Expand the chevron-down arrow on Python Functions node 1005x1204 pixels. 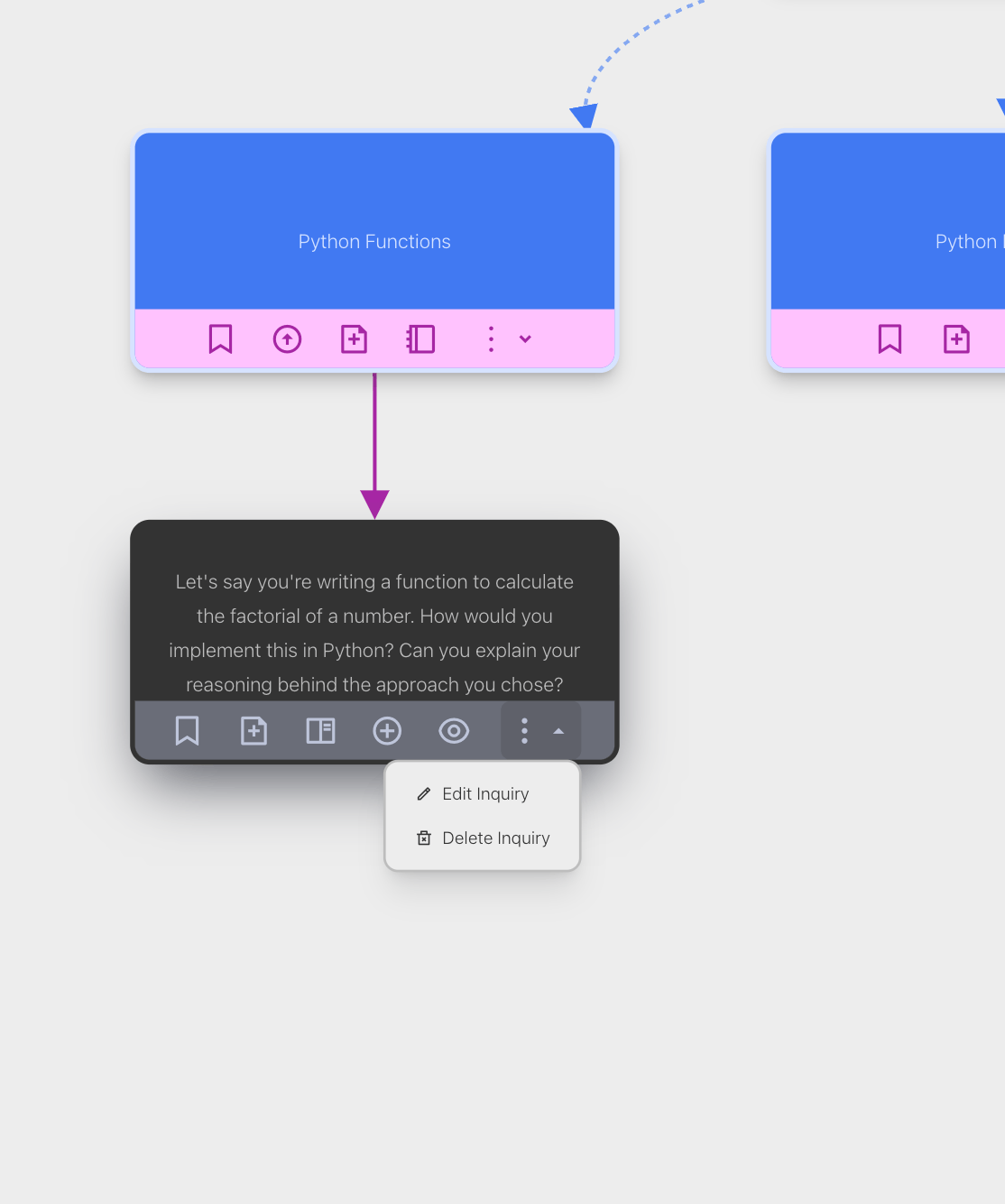point(525,339)
